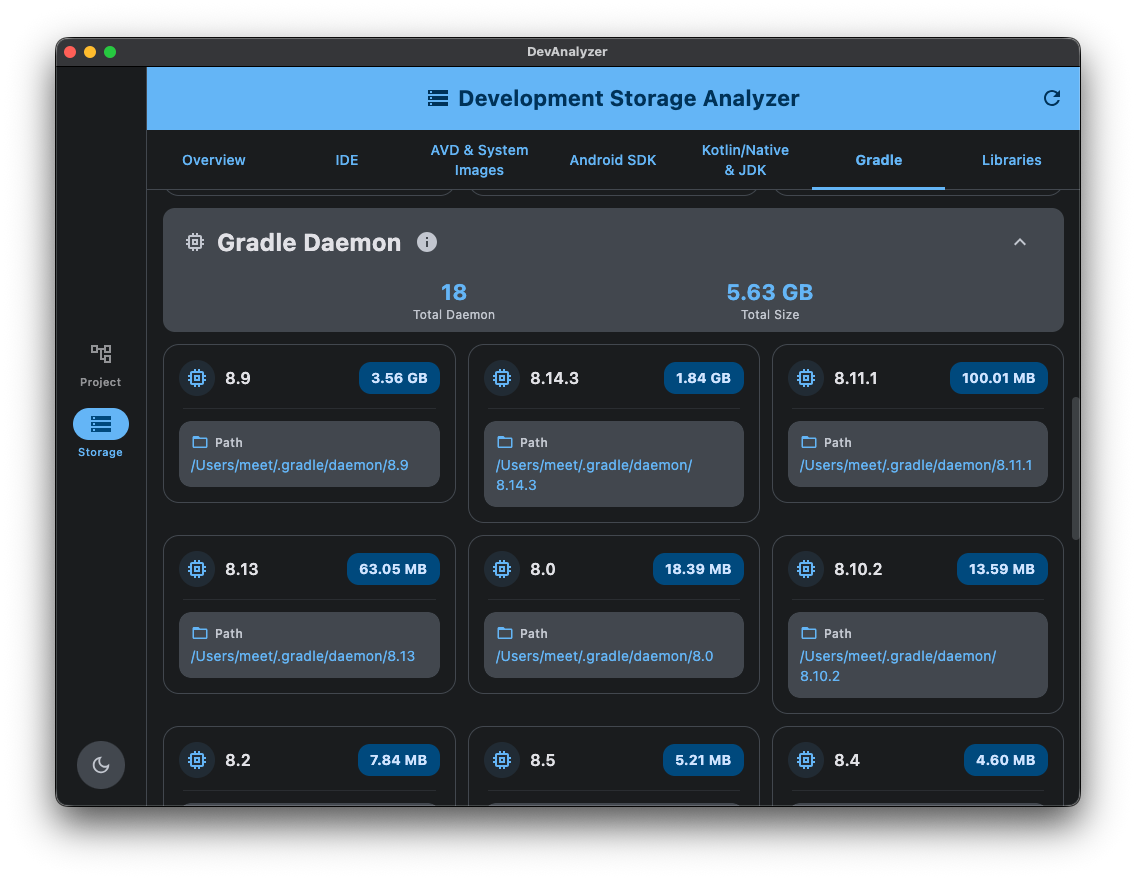Click the 5.63 GB total size value

pos(769,292)
